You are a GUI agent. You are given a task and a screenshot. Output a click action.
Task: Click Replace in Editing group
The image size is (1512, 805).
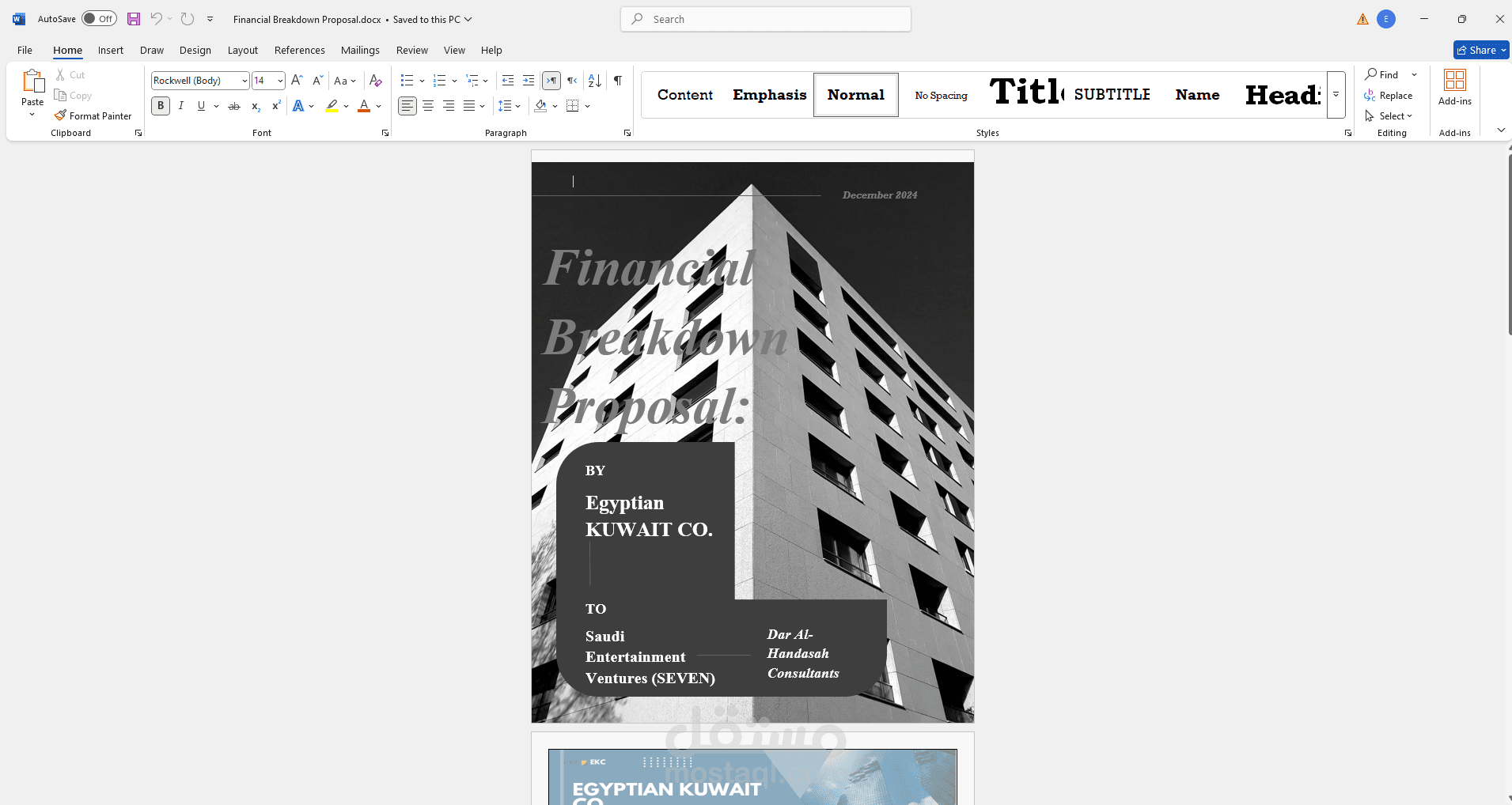coord(1389,96)
